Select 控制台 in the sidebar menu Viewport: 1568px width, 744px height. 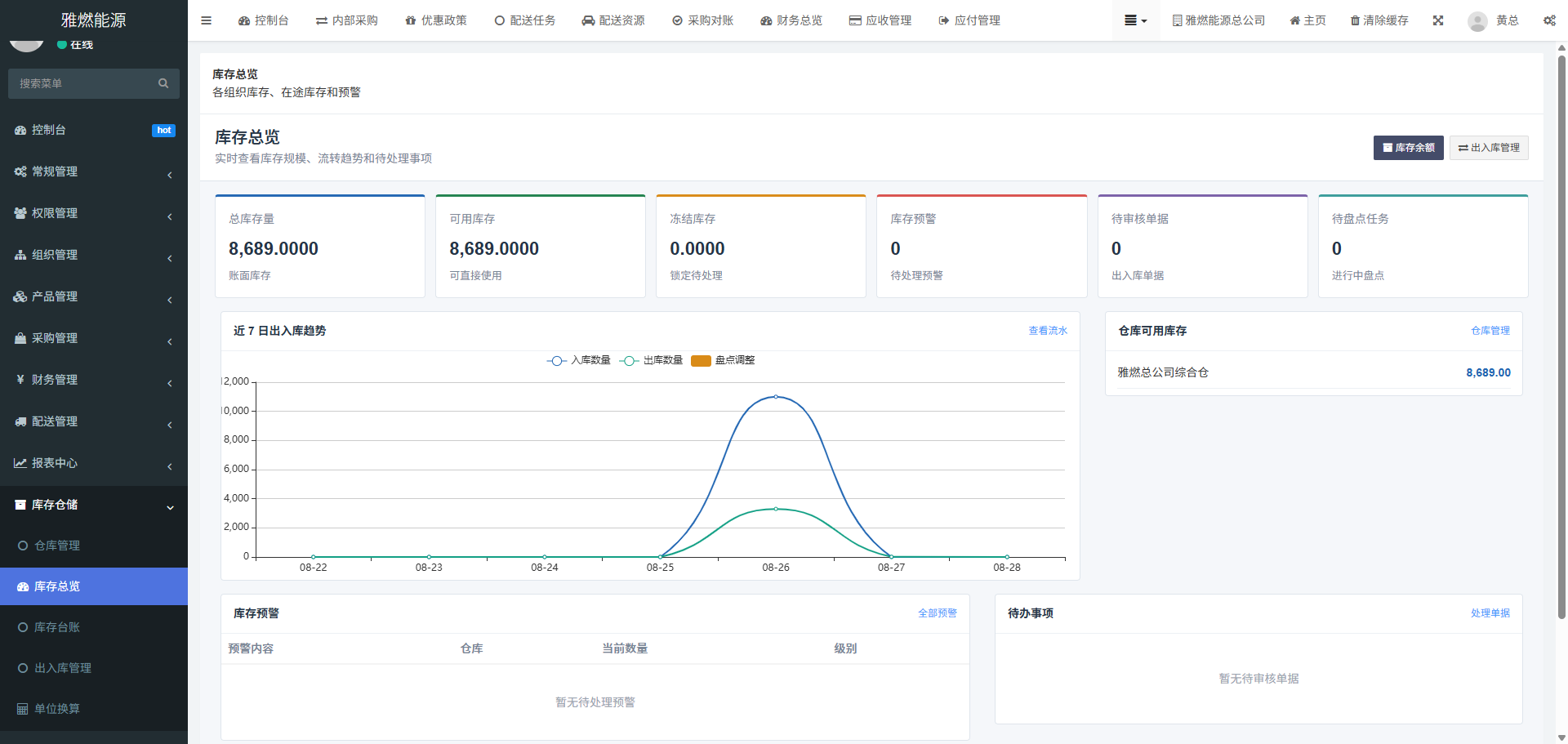[x=94, y=130]
